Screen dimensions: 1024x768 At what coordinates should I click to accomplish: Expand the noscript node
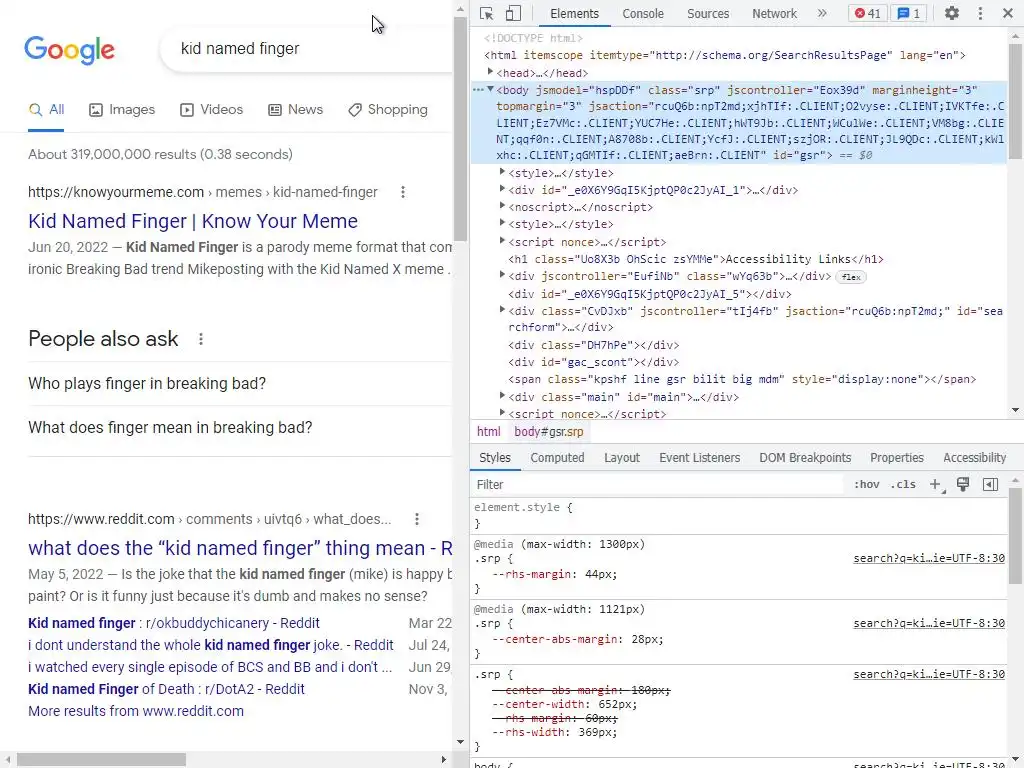tap(502, 206)
